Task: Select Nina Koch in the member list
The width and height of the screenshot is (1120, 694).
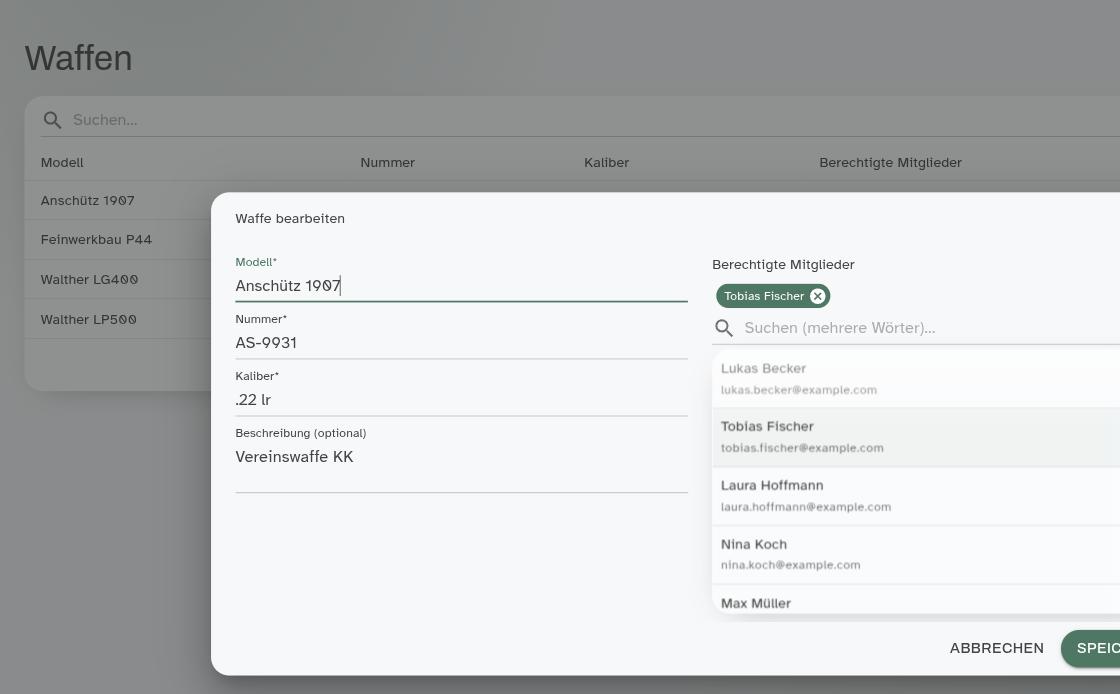Action: pos(916,555)
